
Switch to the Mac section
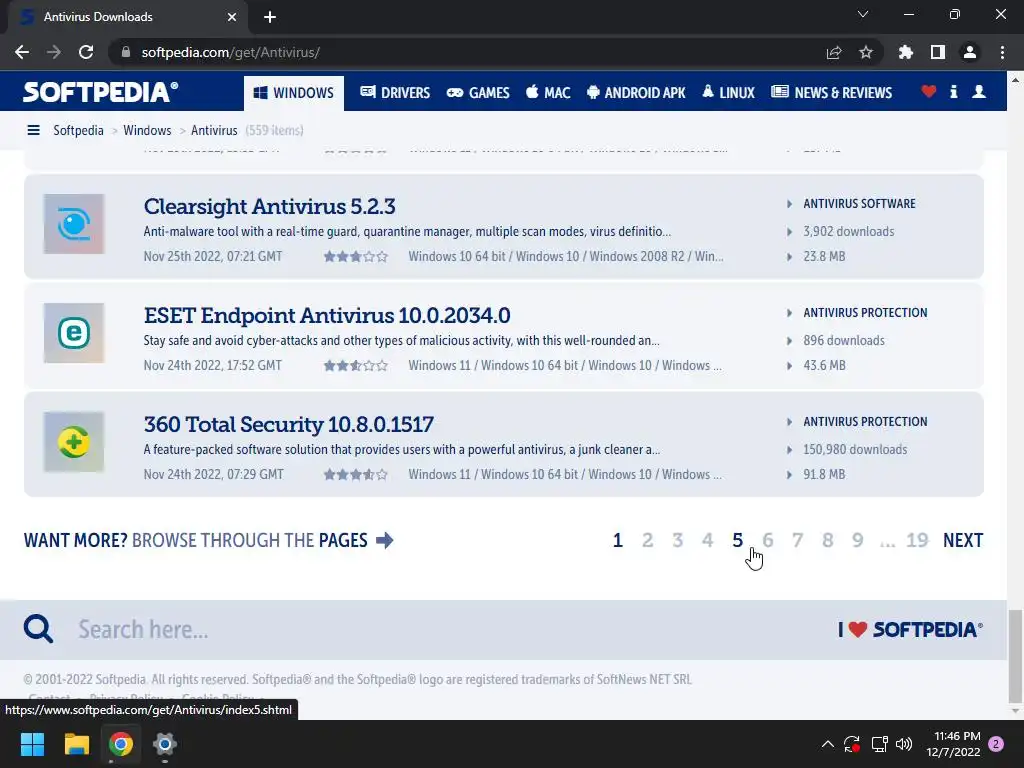[548, 93]
